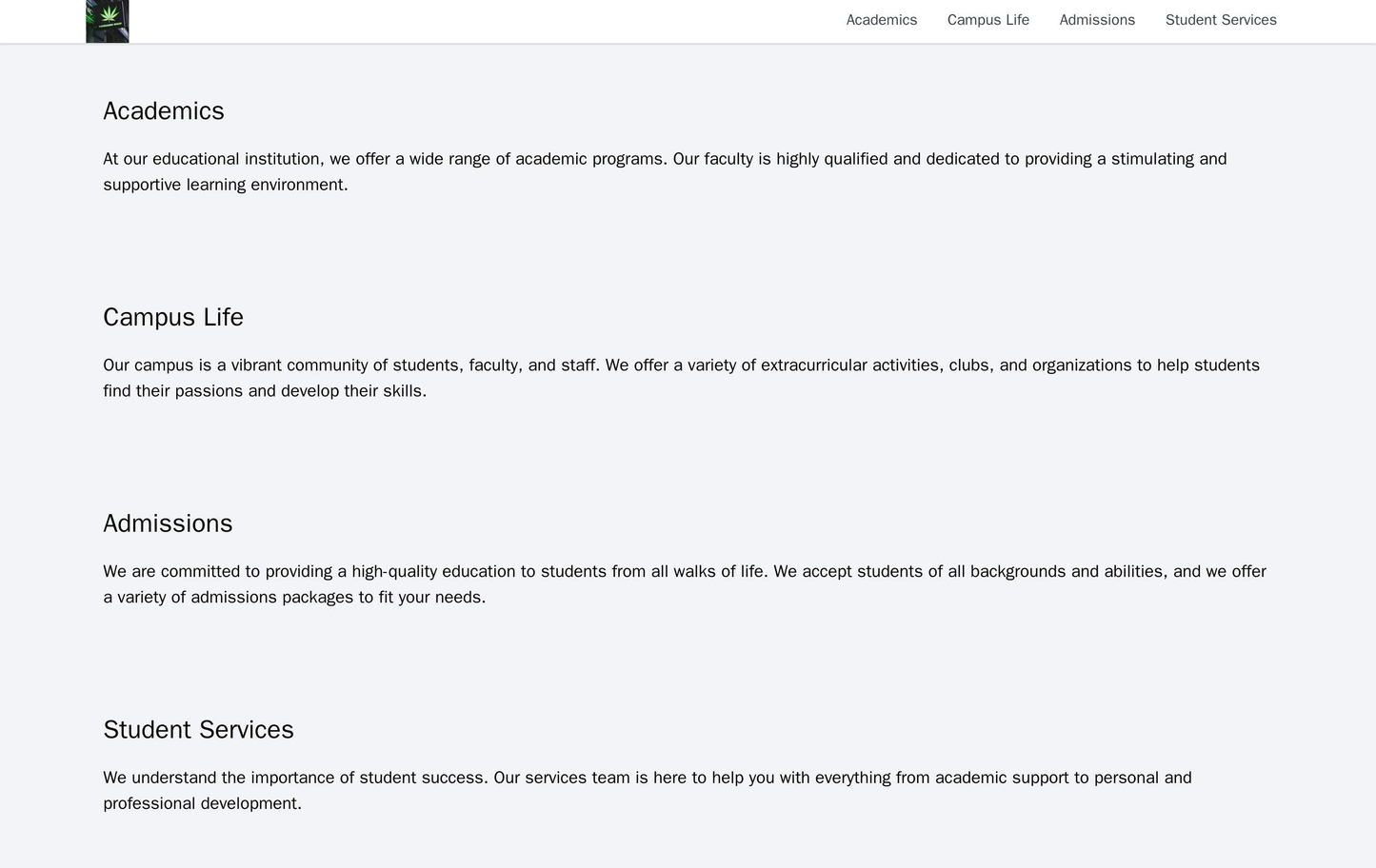Click the 'professional development' text line
This screenshot has height=868, width=1376.
(202, 803)
